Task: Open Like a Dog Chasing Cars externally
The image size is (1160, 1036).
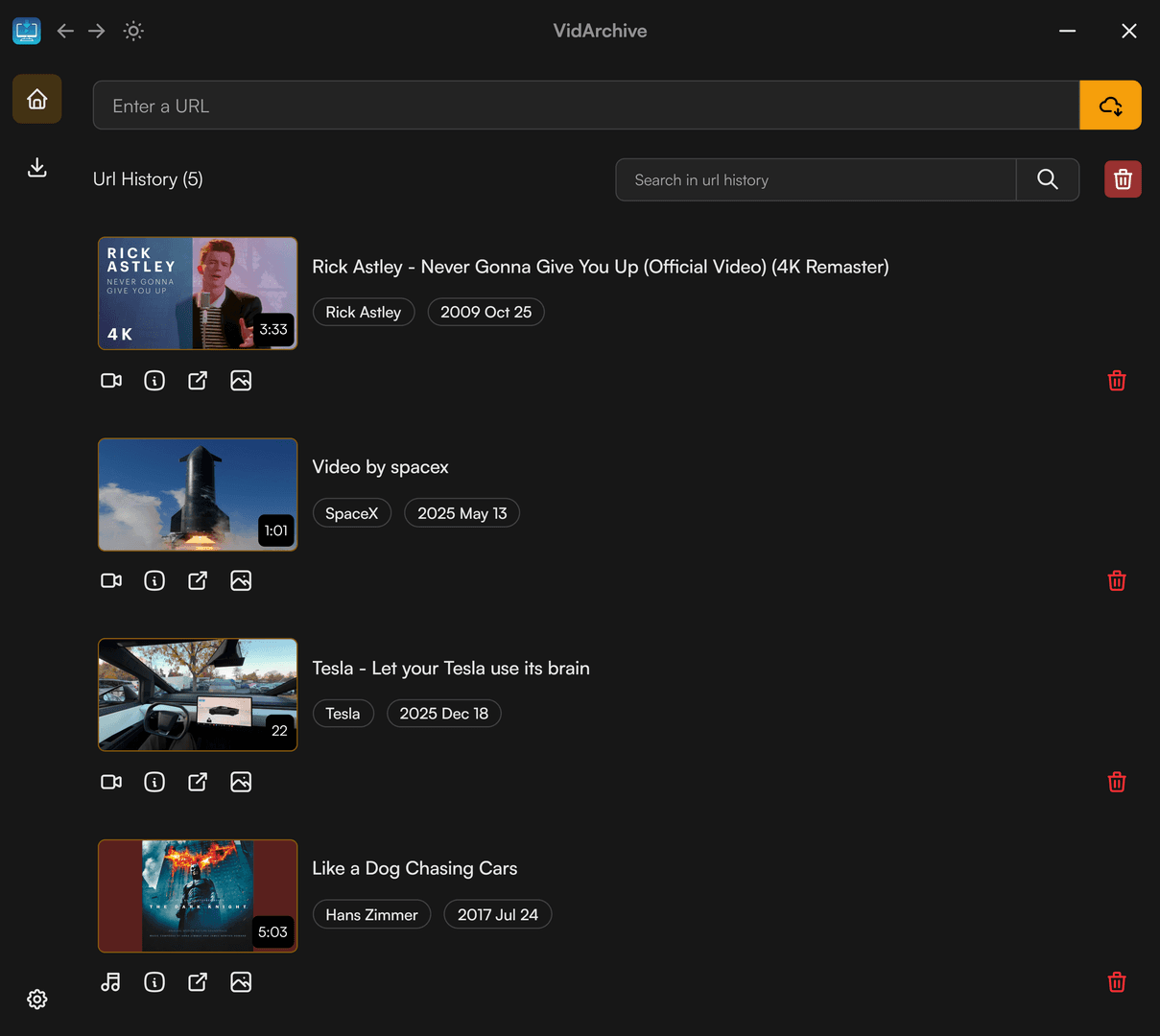Action: pyautogui.click(x=198, y=982)
